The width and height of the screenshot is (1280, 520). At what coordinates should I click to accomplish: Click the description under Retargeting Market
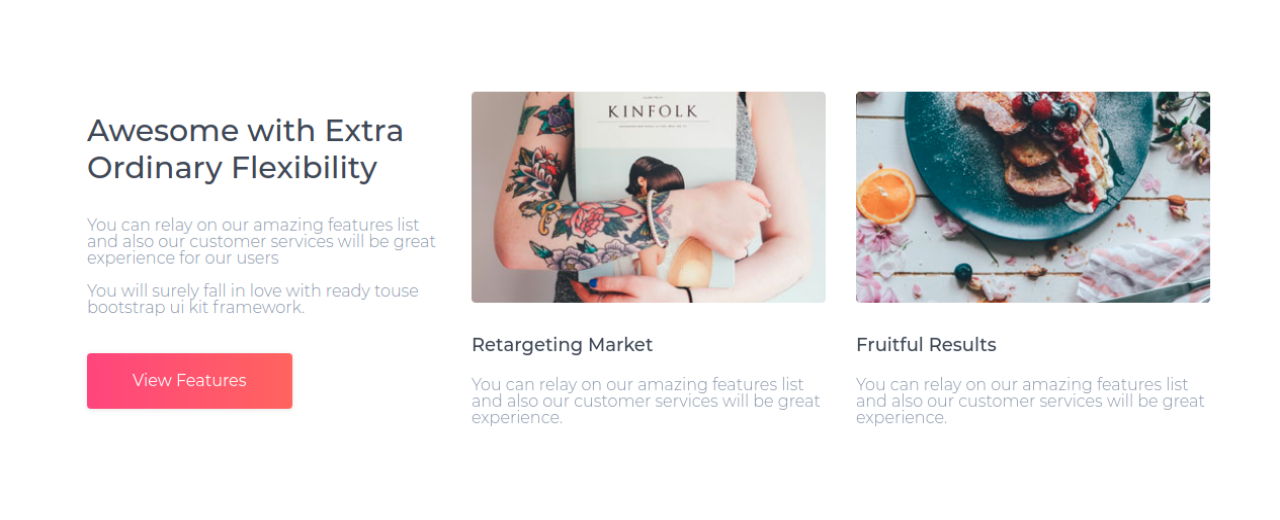(x=645, y=401)
